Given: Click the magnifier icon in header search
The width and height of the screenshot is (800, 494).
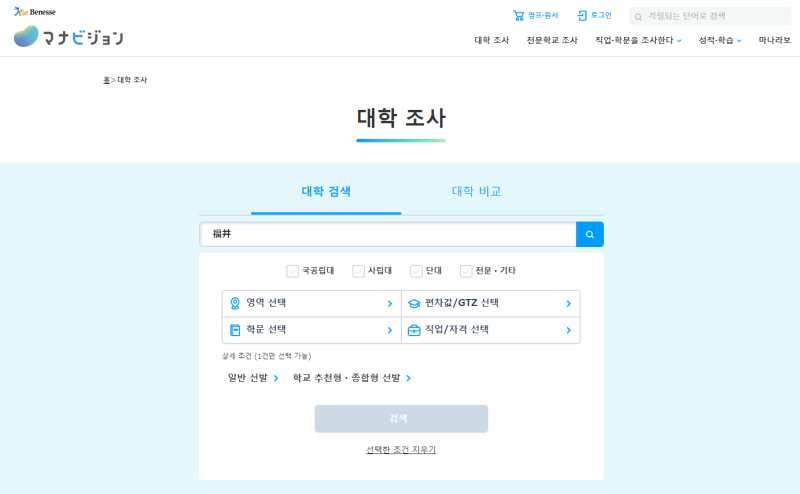Looking at the screenshot, I should coord(638,17).
